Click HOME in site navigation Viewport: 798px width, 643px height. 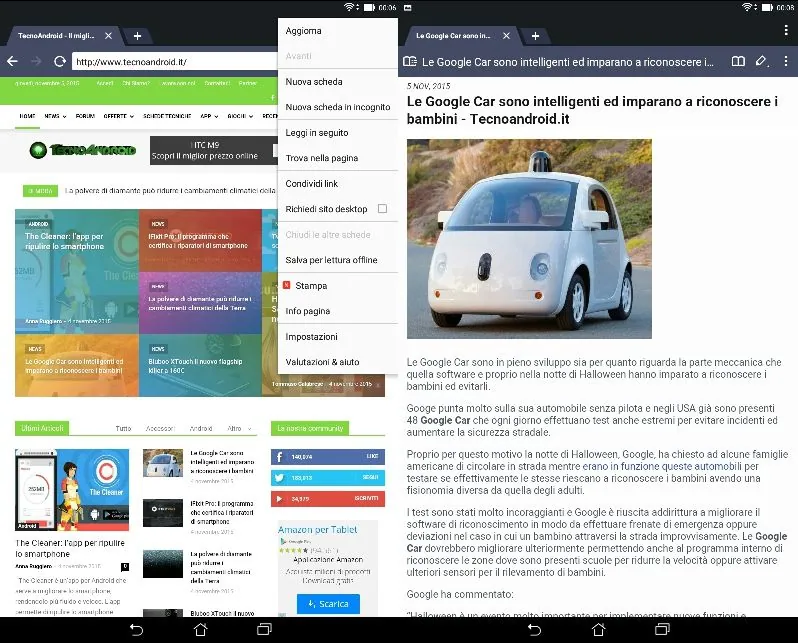click(27, 116)
